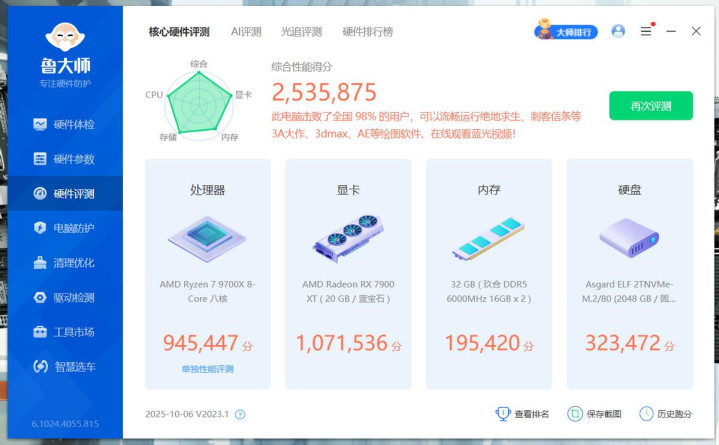The height and width of the screenshot is (445, 719).
Task: Open 硬件参数 in the sidebar
Action: pyautogui.click(x=65, y=159)
